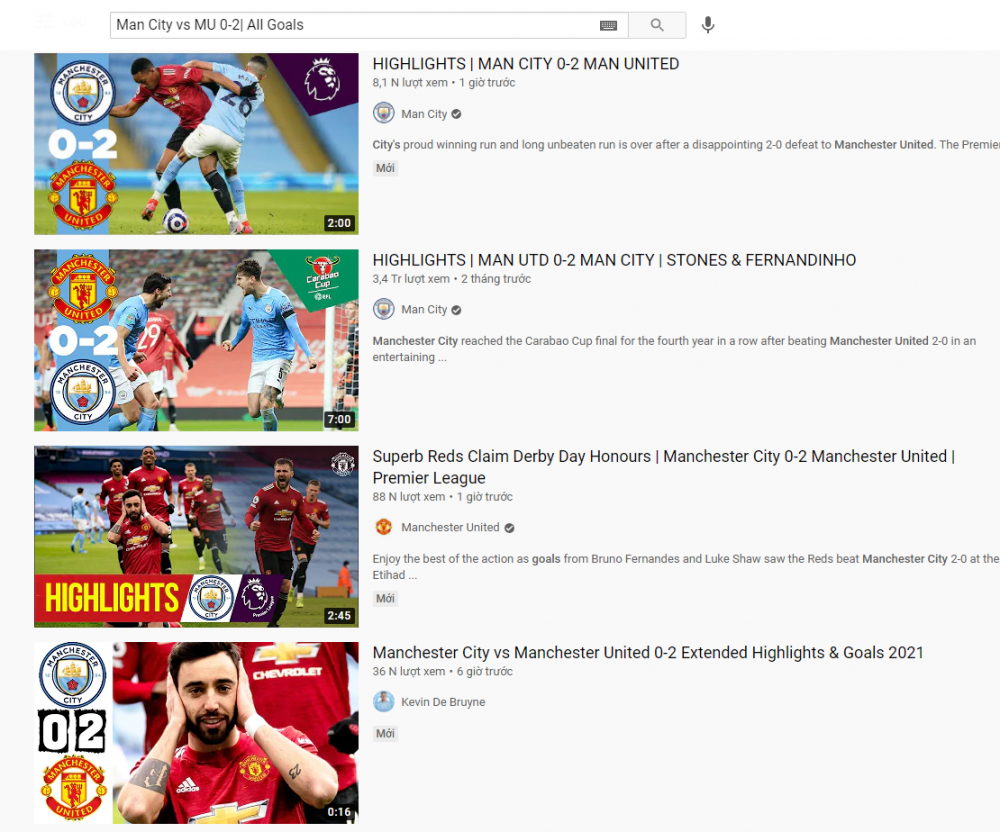This screenshot has height=832, width=1000.
Task: Open the 7:00 Carabao Cup thumbnail
Action: click(x=196, y=340)
